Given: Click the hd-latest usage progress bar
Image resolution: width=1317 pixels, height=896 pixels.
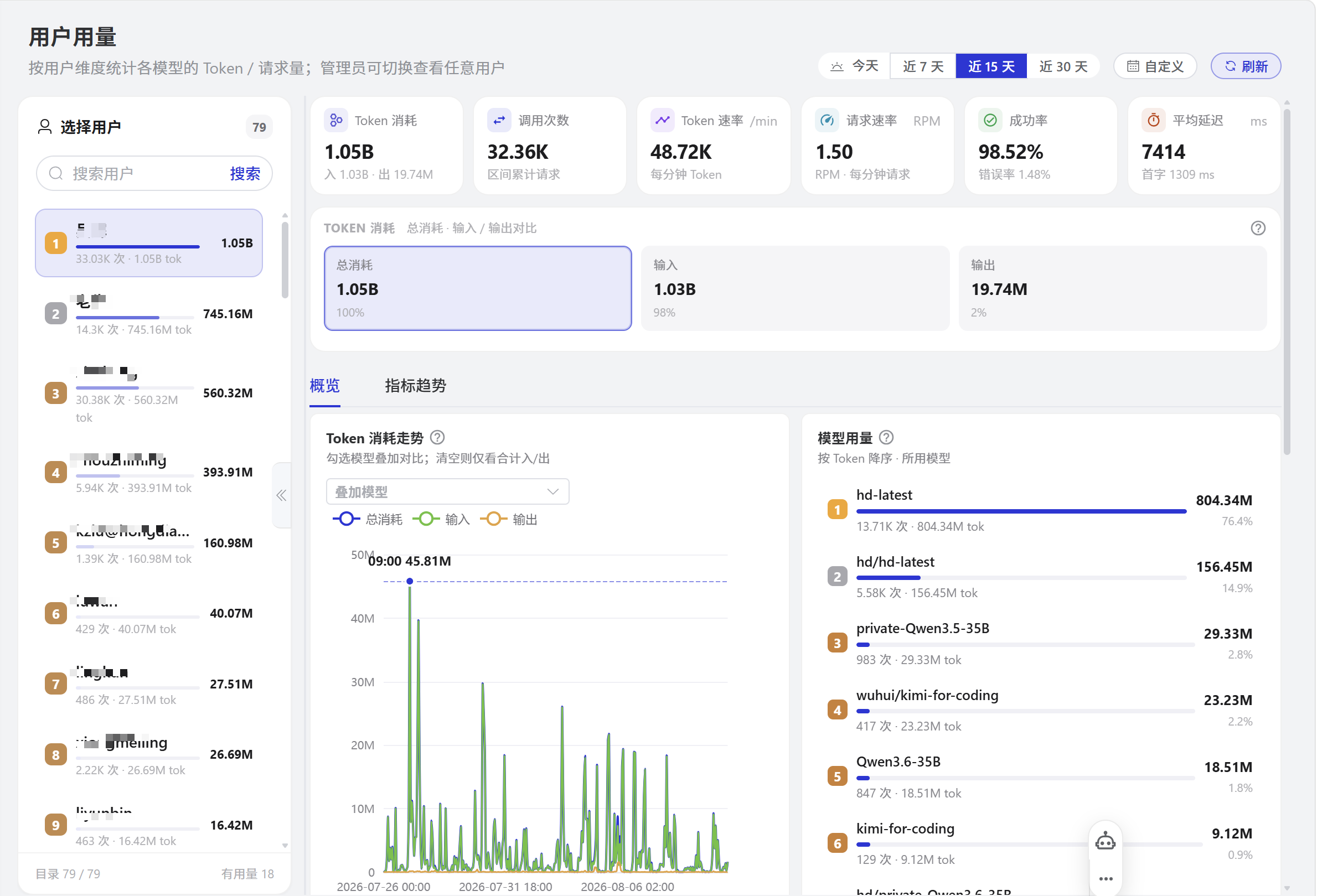Looking at the screenshot, I should [x=1022, y=511].
